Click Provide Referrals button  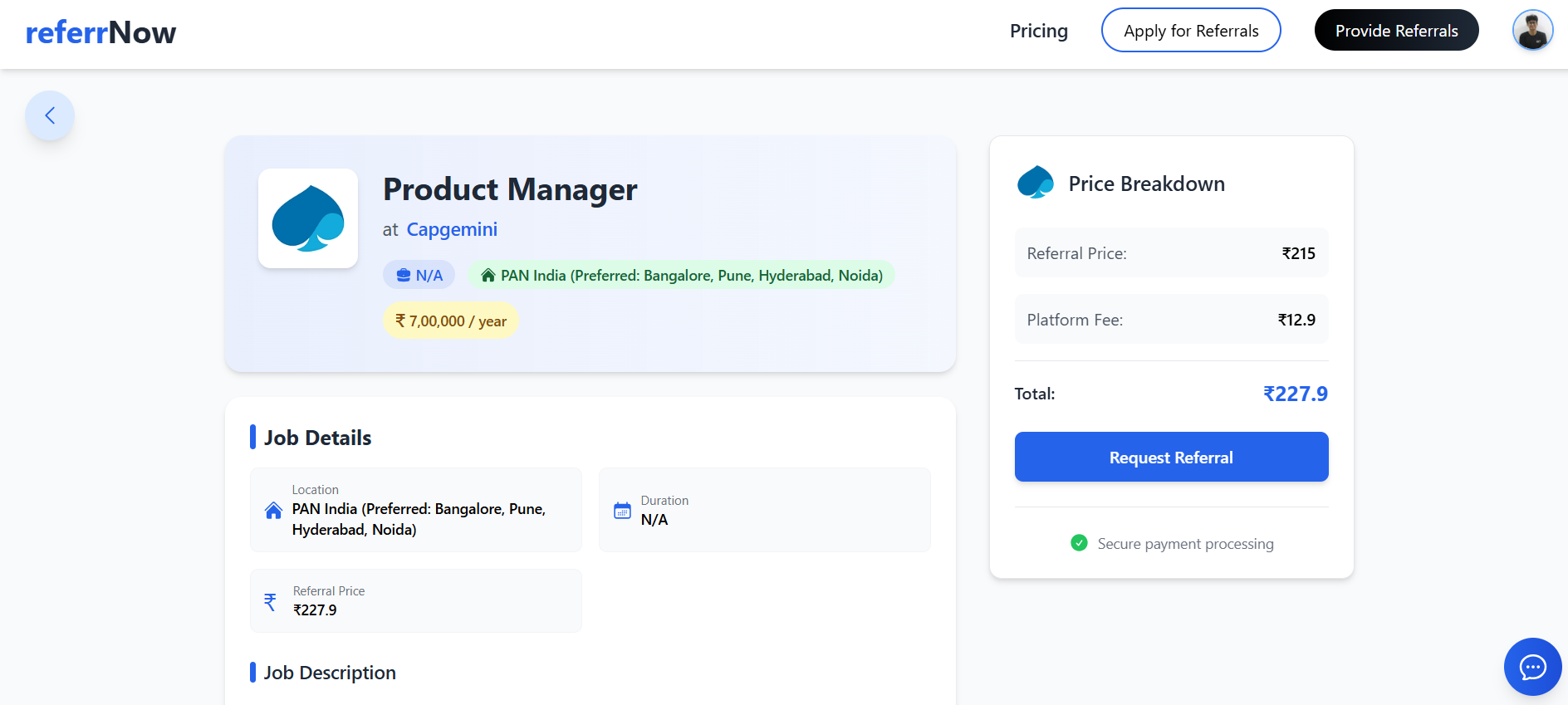pos(1396,31)
